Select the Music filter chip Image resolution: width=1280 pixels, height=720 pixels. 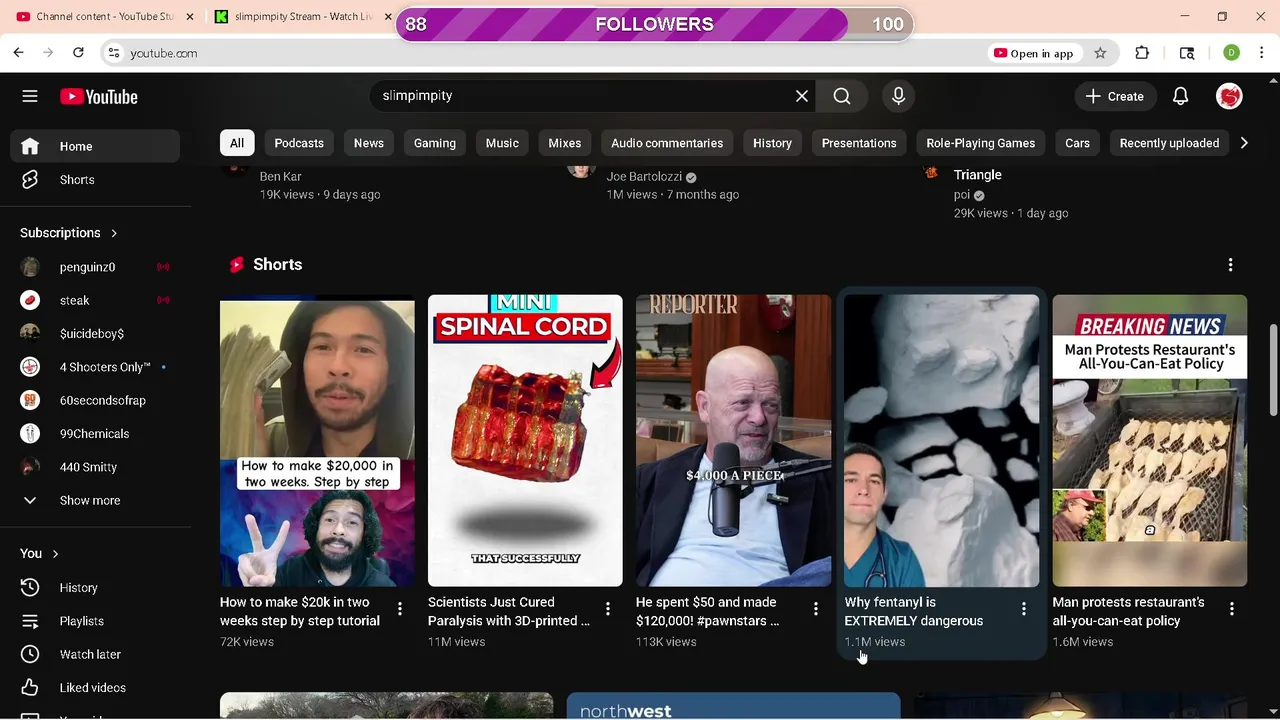pos(502,143)
